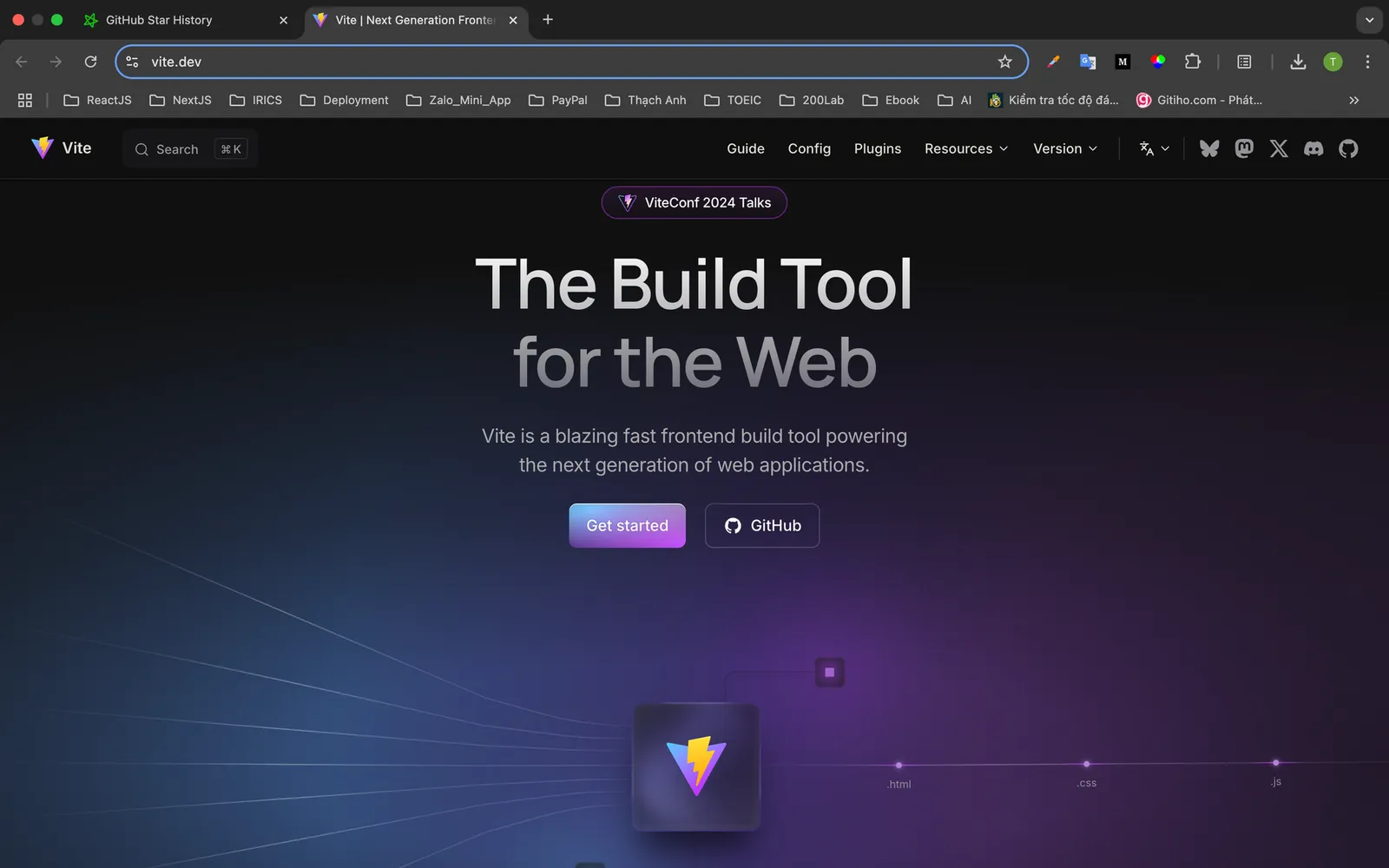Open the Chrome three-dot menu
Image resolution: width=1389 pixels, height=868 pixels.
point(1367,62)
